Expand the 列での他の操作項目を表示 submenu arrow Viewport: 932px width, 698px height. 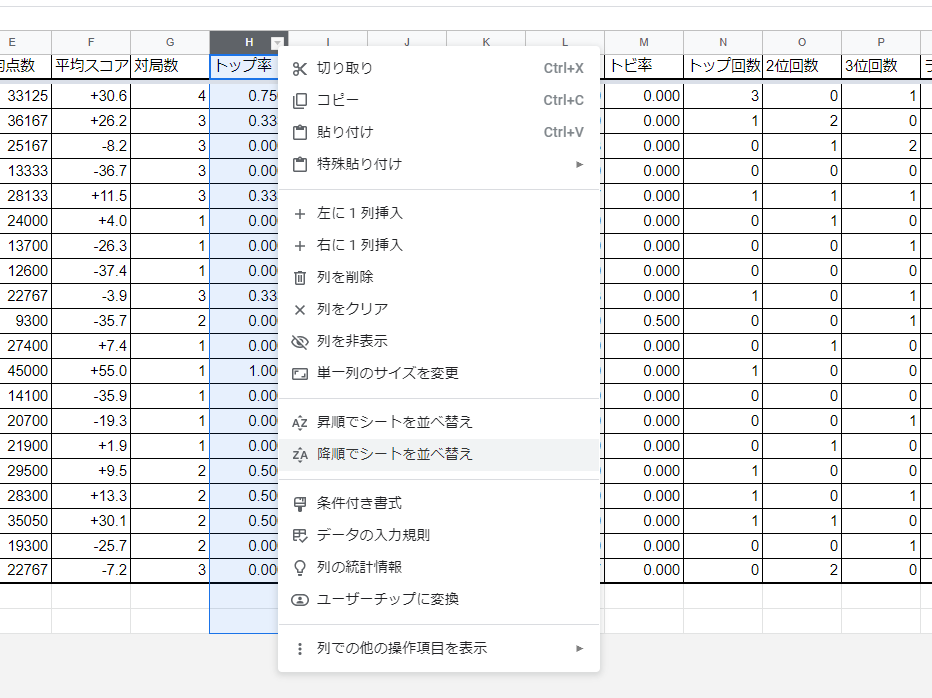click(580, 648)
